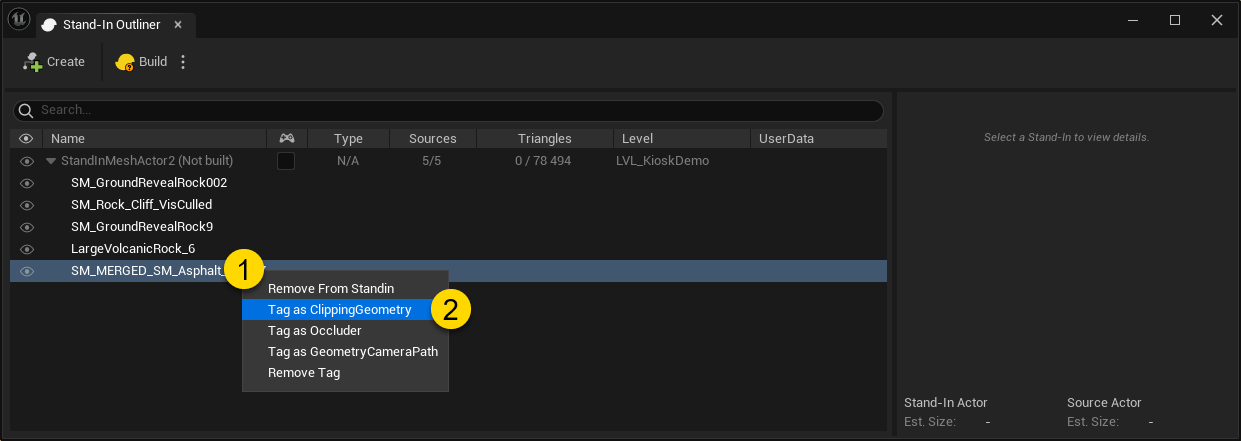Click the Create stand-in button

54,62
